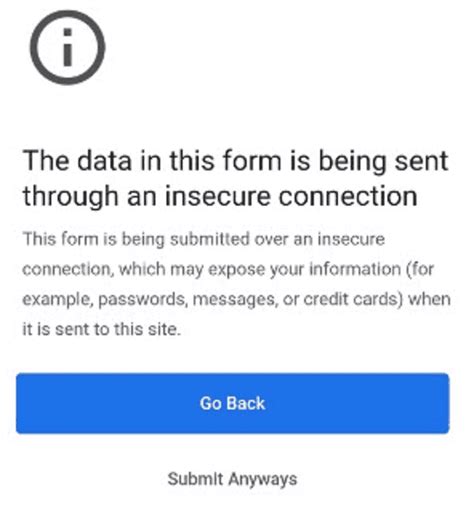
Task: Click the blue Go Back button
Action: coord(233,403)
